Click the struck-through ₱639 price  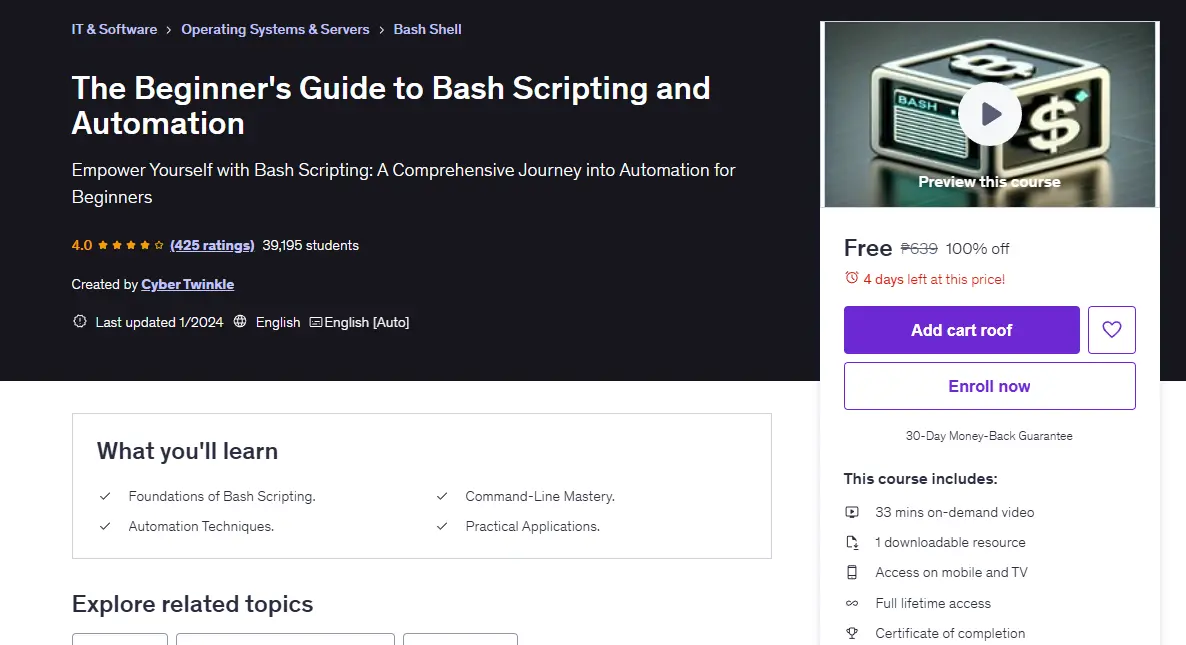click(x=919, y=249)
